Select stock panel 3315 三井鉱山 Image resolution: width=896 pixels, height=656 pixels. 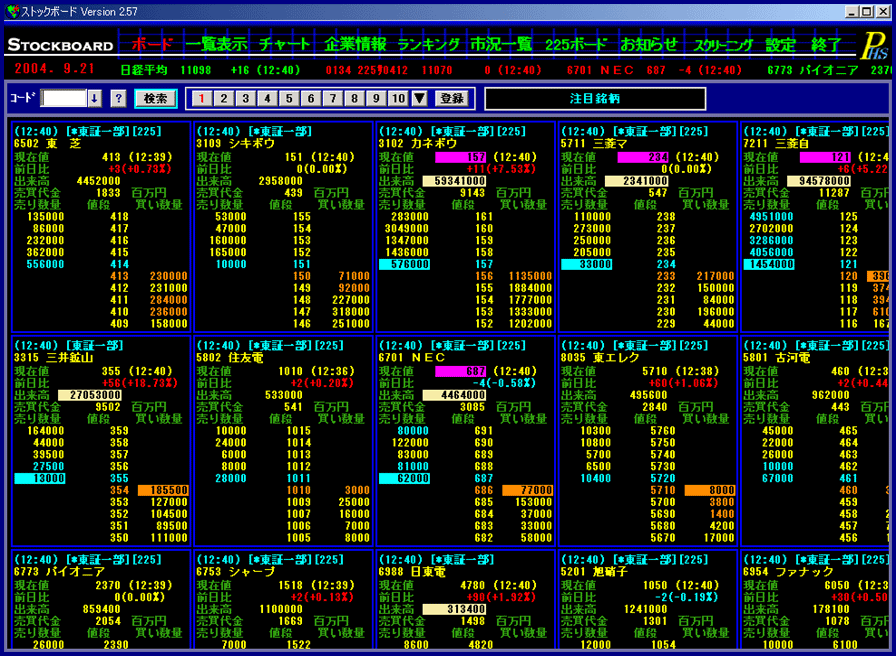click(53, 358)
